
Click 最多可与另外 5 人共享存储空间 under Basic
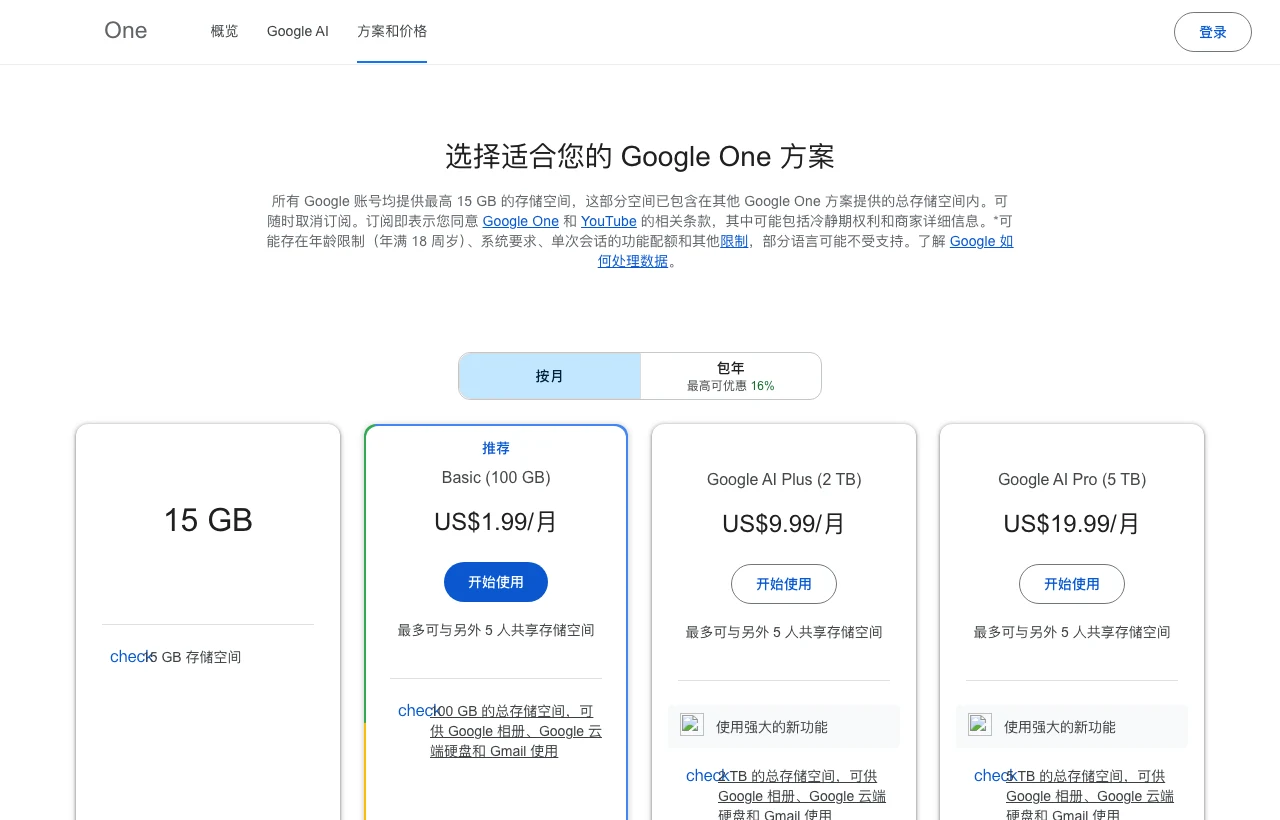(496, 630)
